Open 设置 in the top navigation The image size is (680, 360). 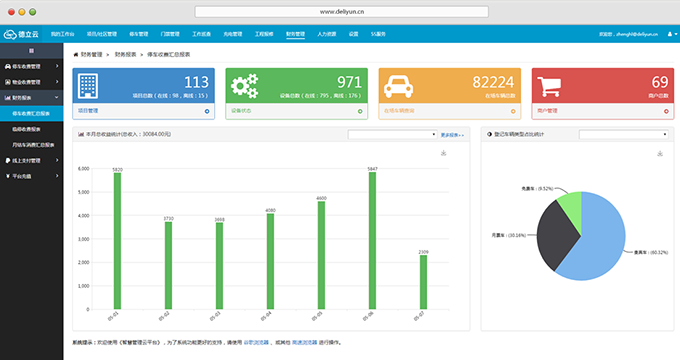(x=353, y=34)
